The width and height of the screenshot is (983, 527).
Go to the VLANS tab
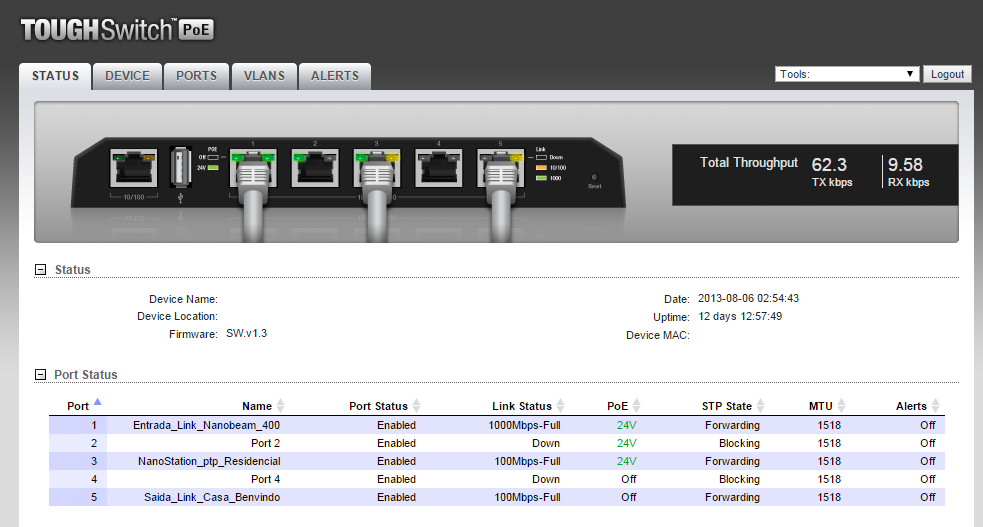click(x=264, y=76)
